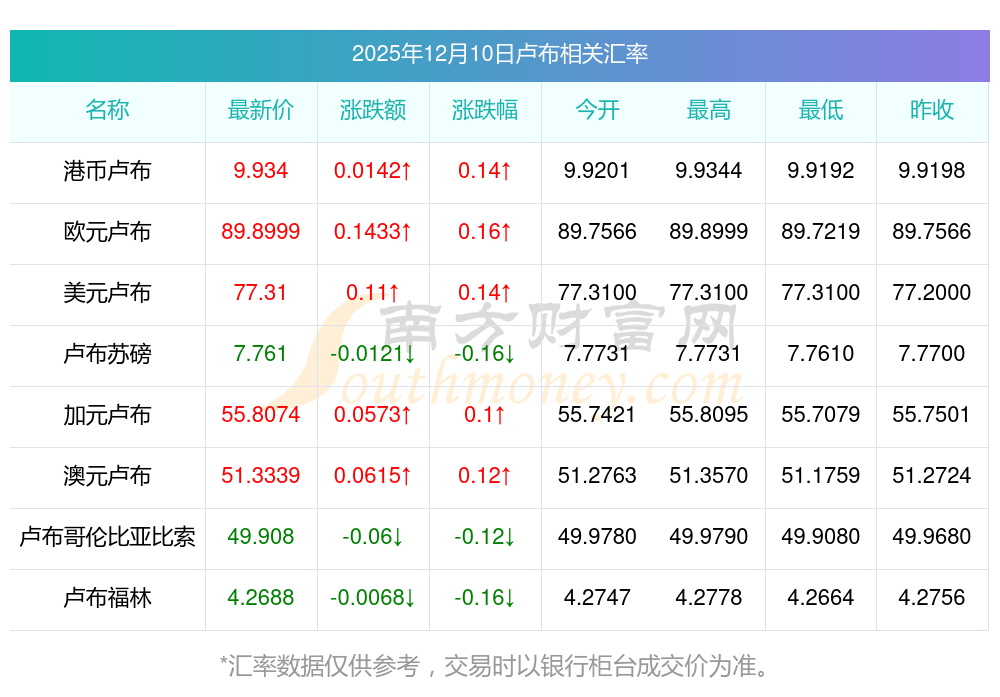Click the 昨收 column header
Screen dimensions: 1000x697
pos(932,110)
